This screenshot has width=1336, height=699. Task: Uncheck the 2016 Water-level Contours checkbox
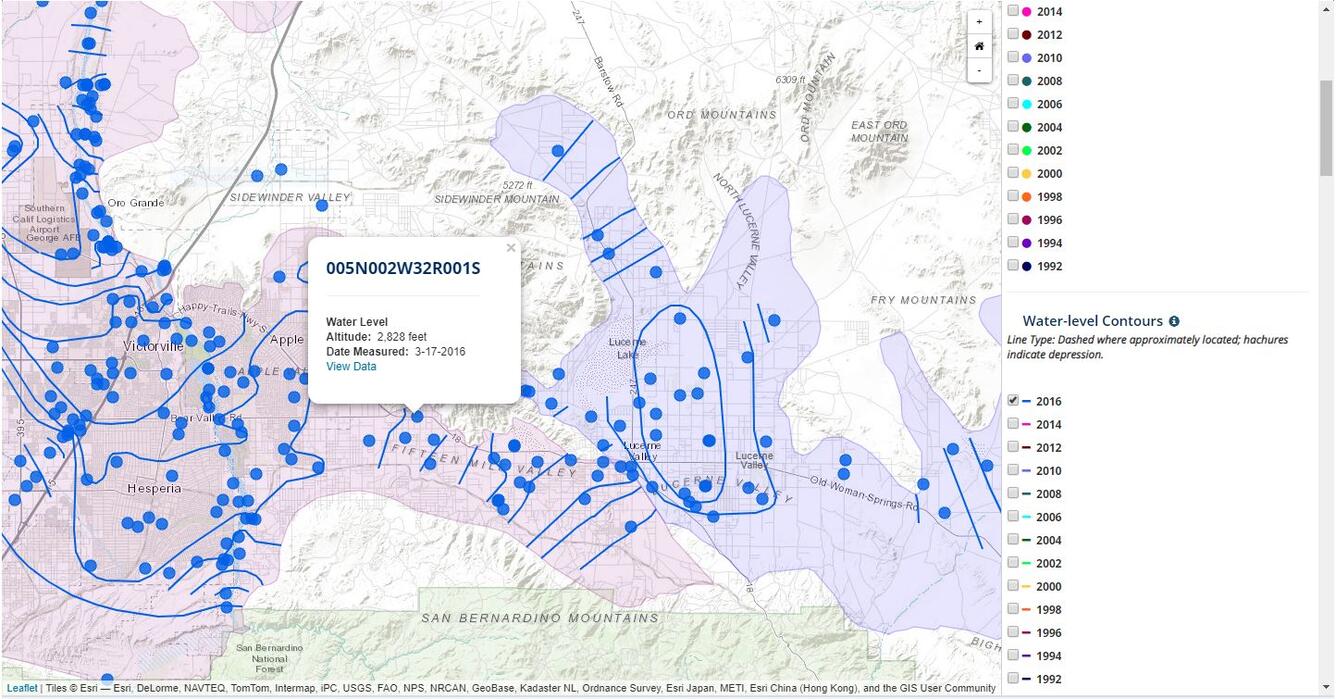click(1013, 400)
